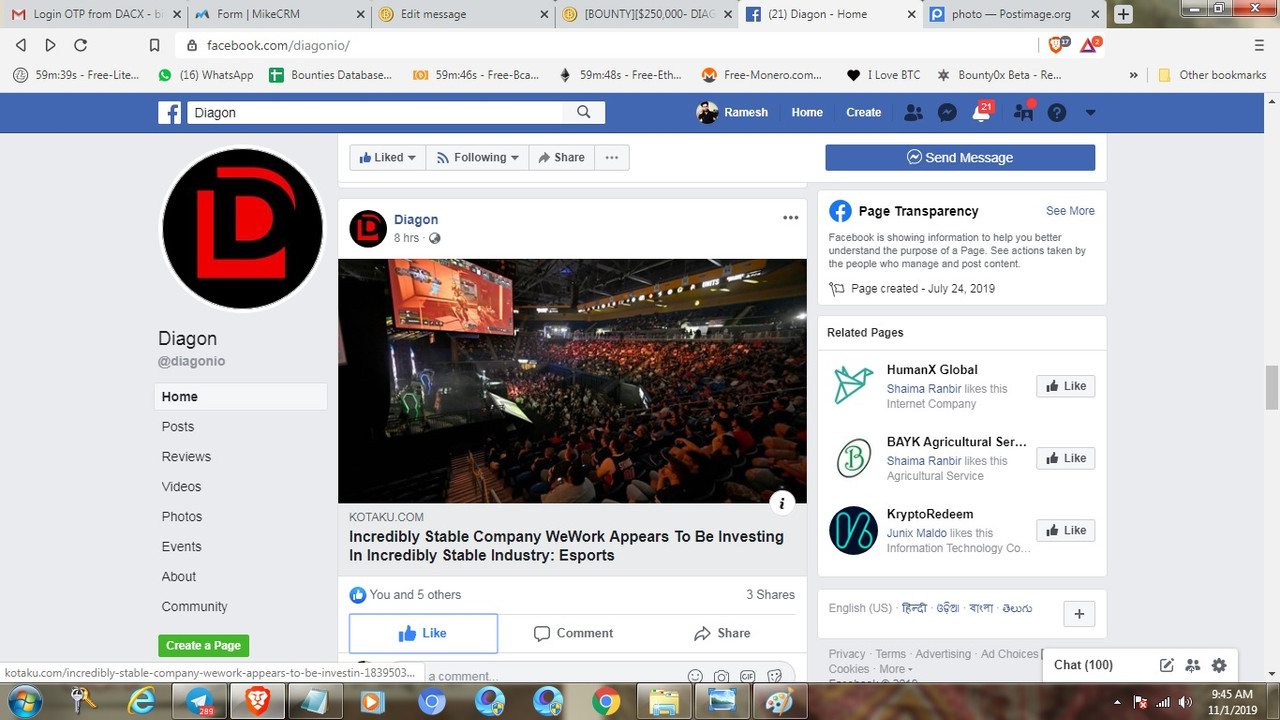Open chat settings gear icon
This screenshot has height=720, width=1280.
1218,665
